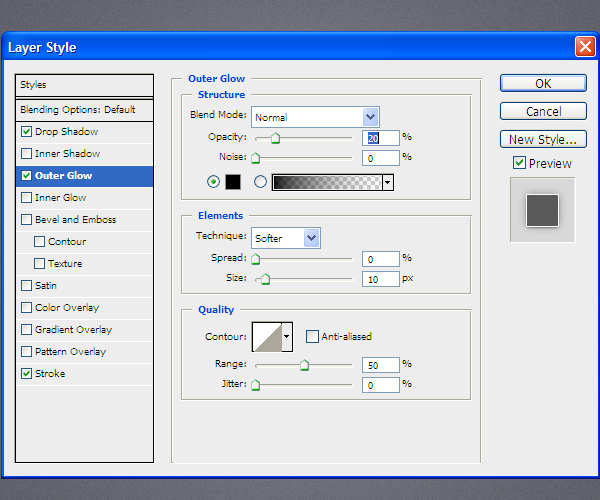Select the solid color radio button
This screenshot has height=500, width=600.
point(214,182)
